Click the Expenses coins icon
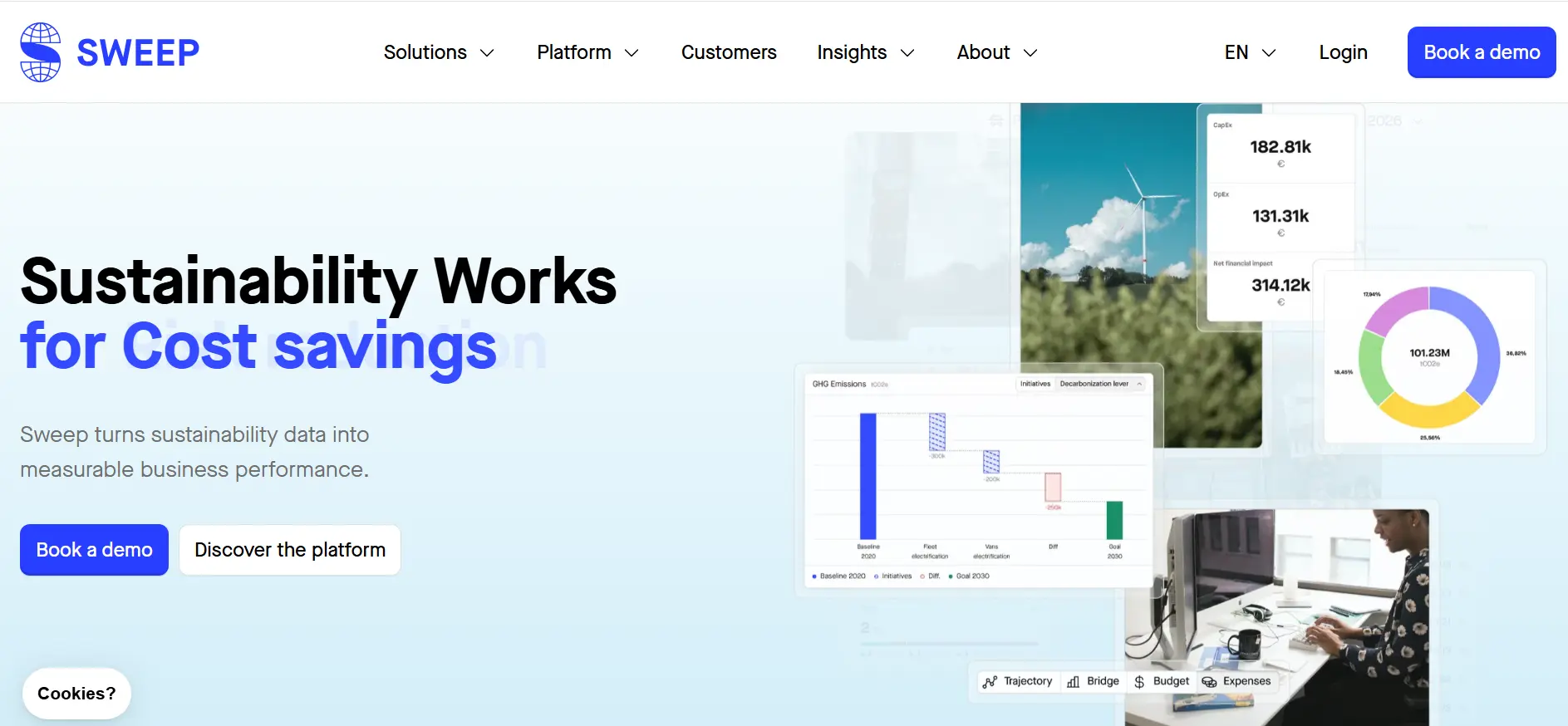The width and height of the screenshot is (1568, 726). click(x=1209, y=682)
